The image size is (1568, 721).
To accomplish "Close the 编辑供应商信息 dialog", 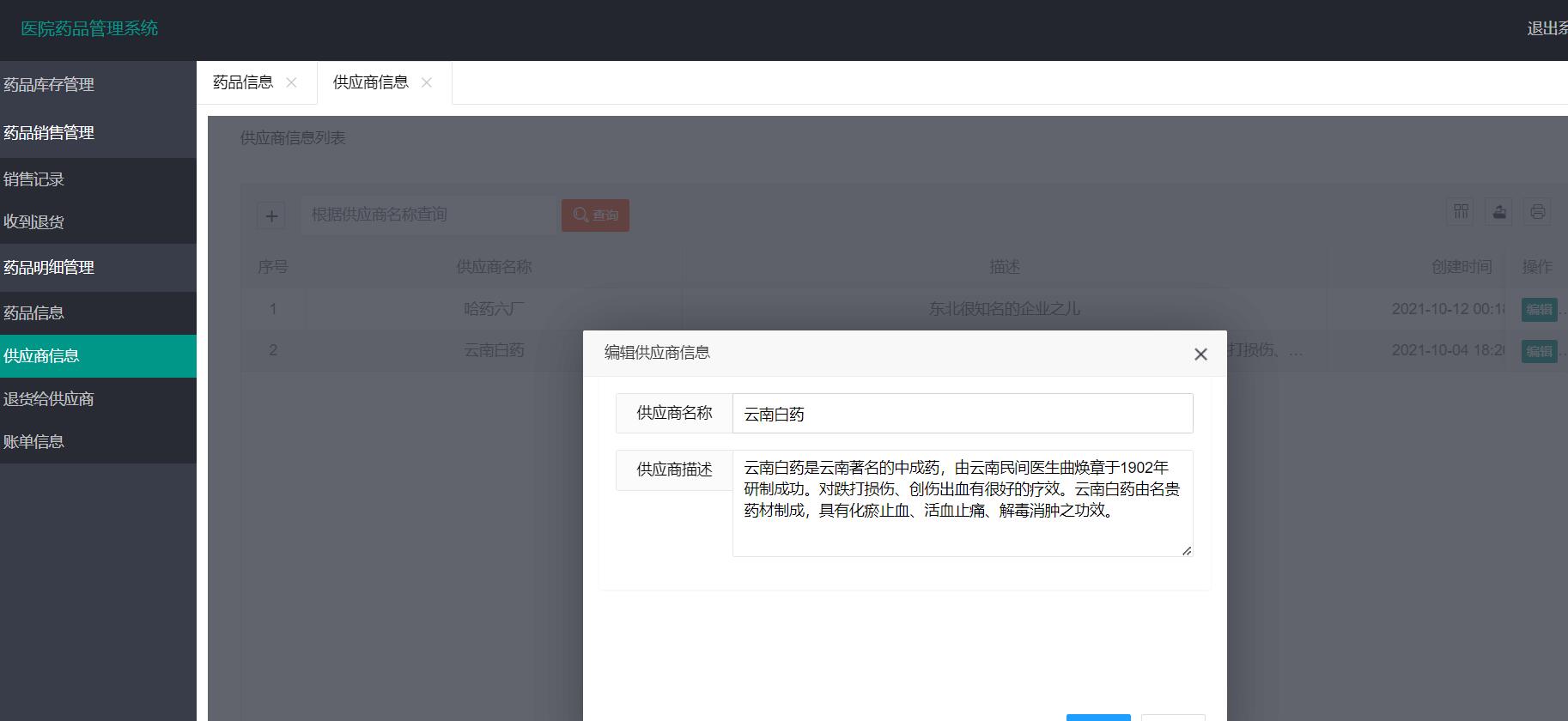I will point(1200,354).
